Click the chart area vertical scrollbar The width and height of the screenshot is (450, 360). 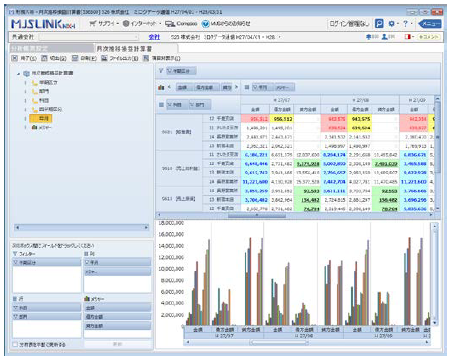(434, 274)
